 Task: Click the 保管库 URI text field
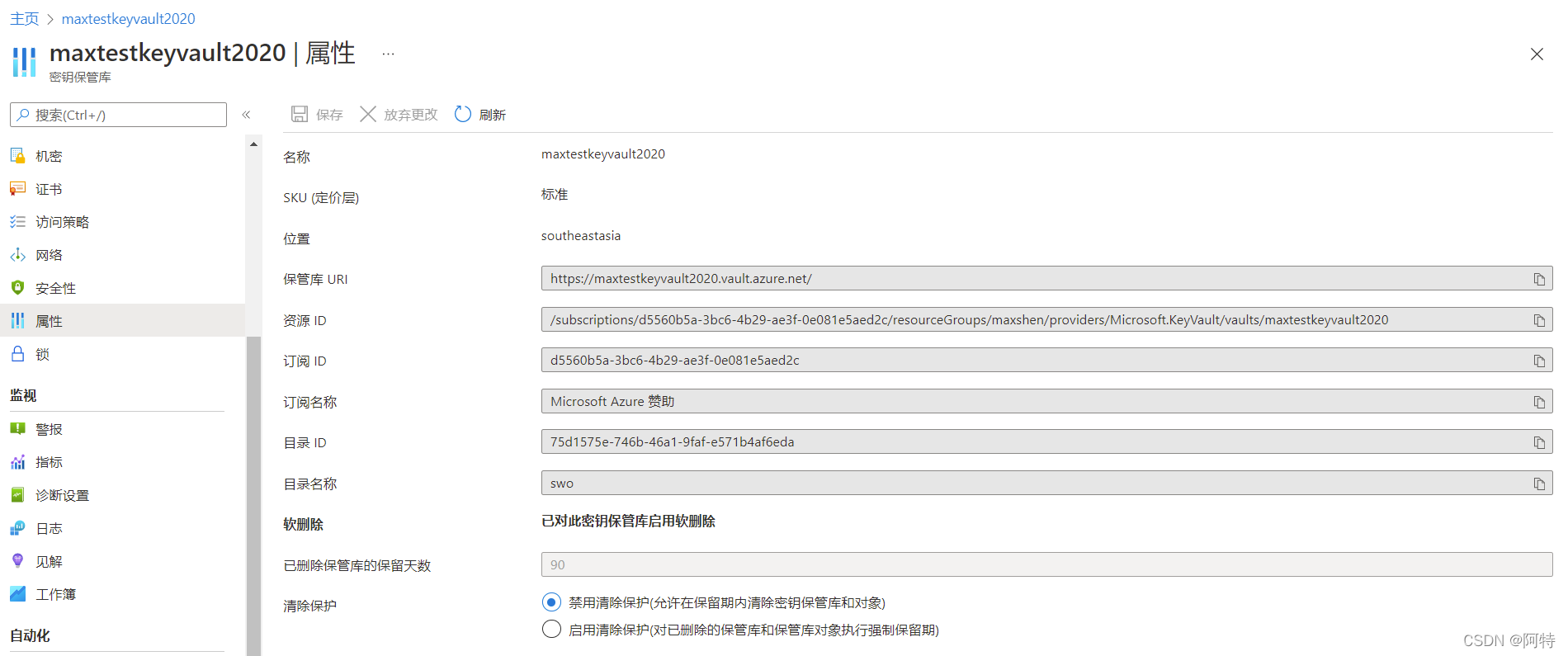pos(1046,278)
